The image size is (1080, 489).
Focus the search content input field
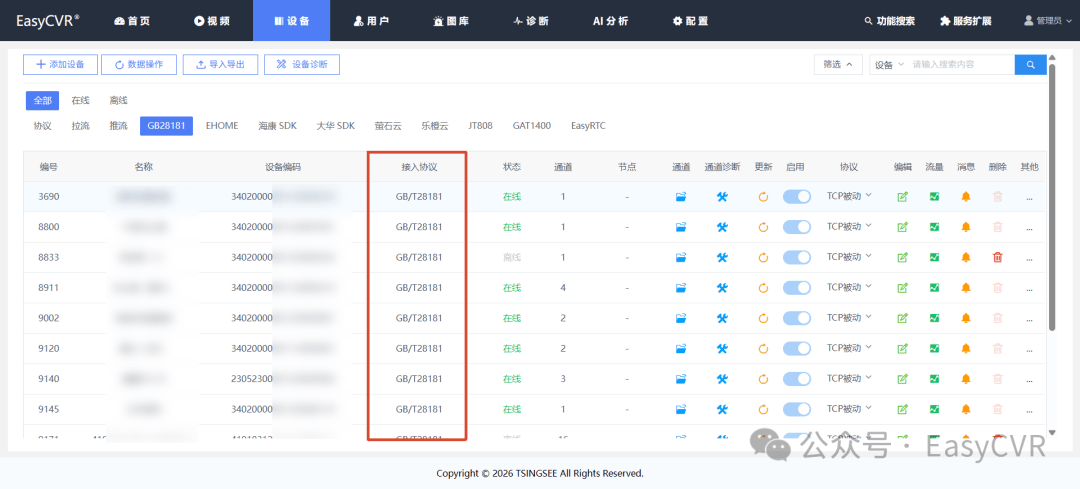pos(961,65)
